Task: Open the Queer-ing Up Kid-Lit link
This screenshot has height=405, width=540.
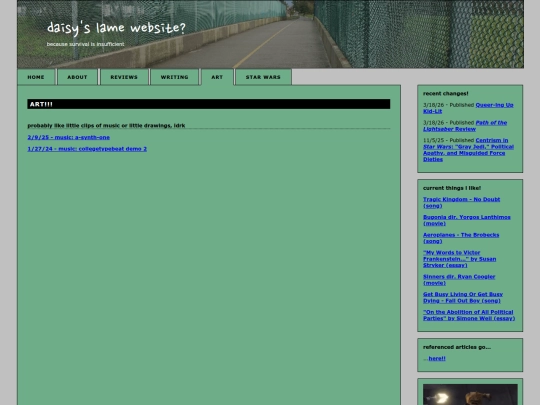Action: tap(468, 108)
